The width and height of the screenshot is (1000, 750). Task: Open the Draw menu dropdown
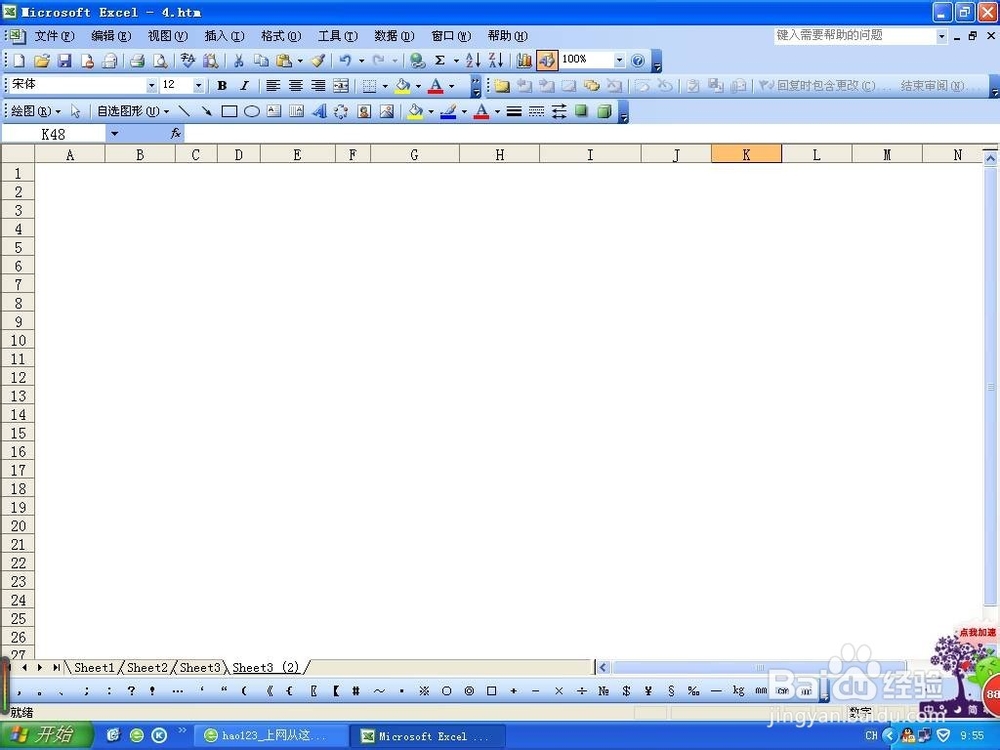(x=36, y=112)
